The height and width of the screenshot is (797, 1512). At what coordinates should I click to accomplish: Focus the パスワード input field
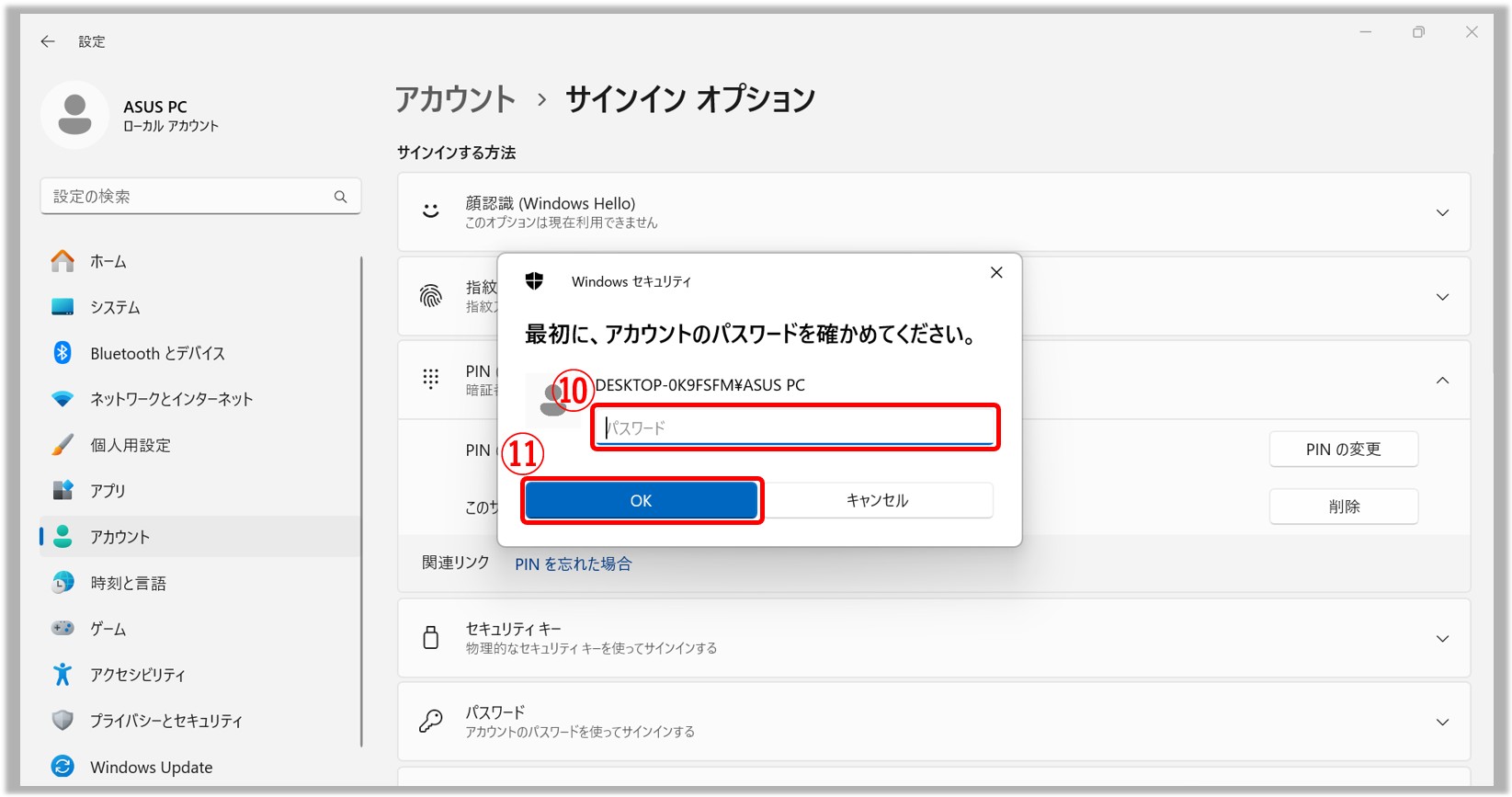click(795, 427)
